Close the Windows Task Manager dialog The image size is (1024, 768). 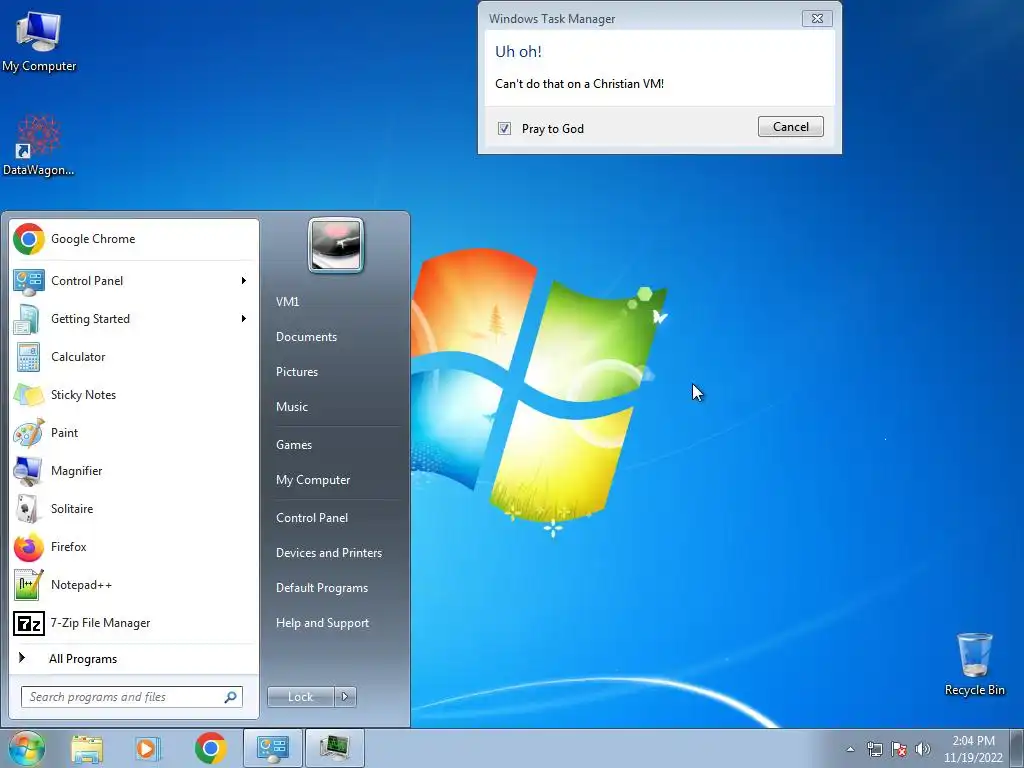pos(817,18)
